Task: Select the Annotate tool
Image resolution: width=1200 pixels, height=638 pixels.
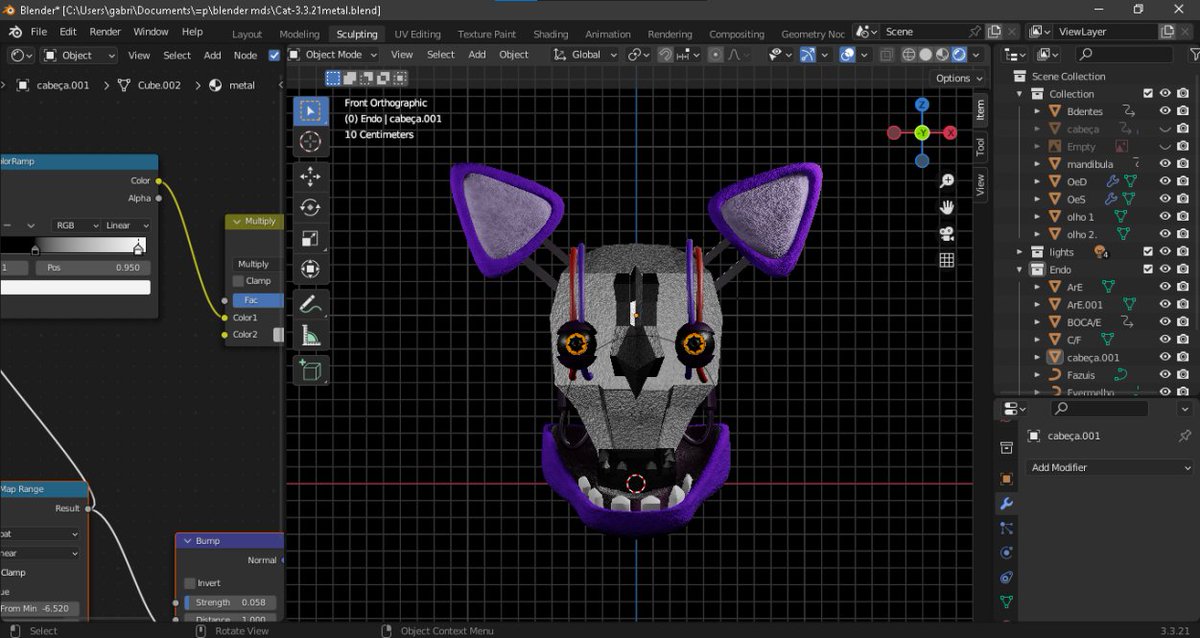Action: coord(310,303)
